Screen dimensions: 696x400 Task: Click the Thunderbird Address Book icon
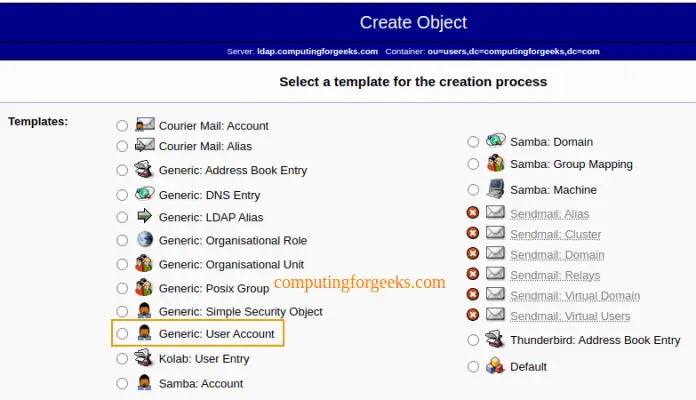[495, 340]
